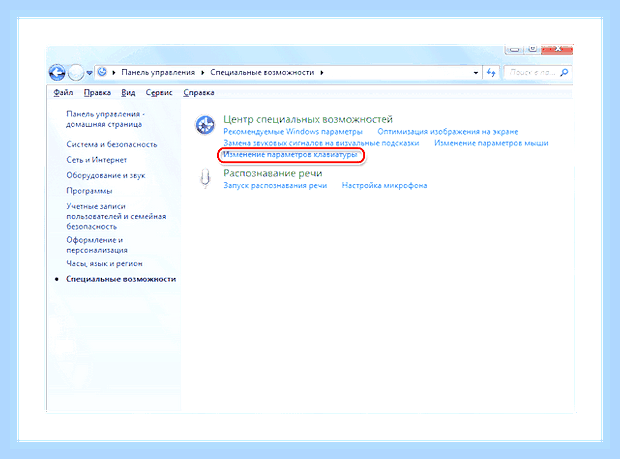Expand arrow after 'Панель управления' breadcrumb

pyautogui.click(x=202, y=73)
